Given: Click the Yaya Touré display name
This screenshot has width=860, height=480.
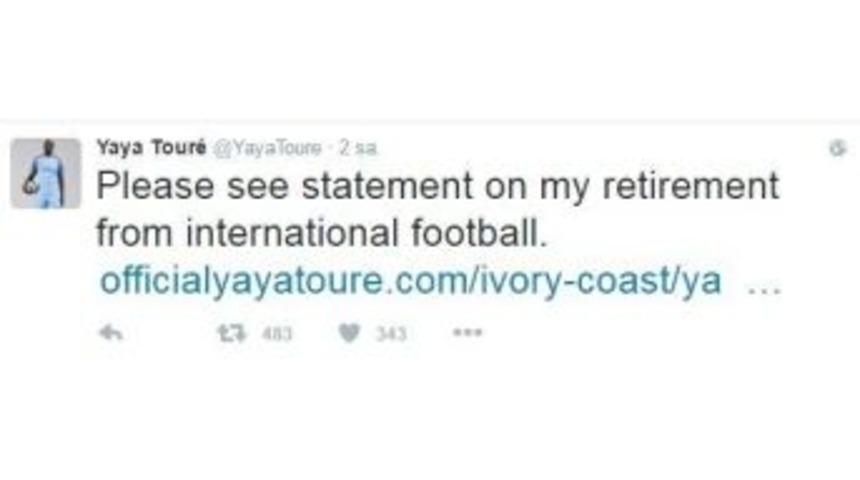Looking at the screenshot, I should (151, 147).
